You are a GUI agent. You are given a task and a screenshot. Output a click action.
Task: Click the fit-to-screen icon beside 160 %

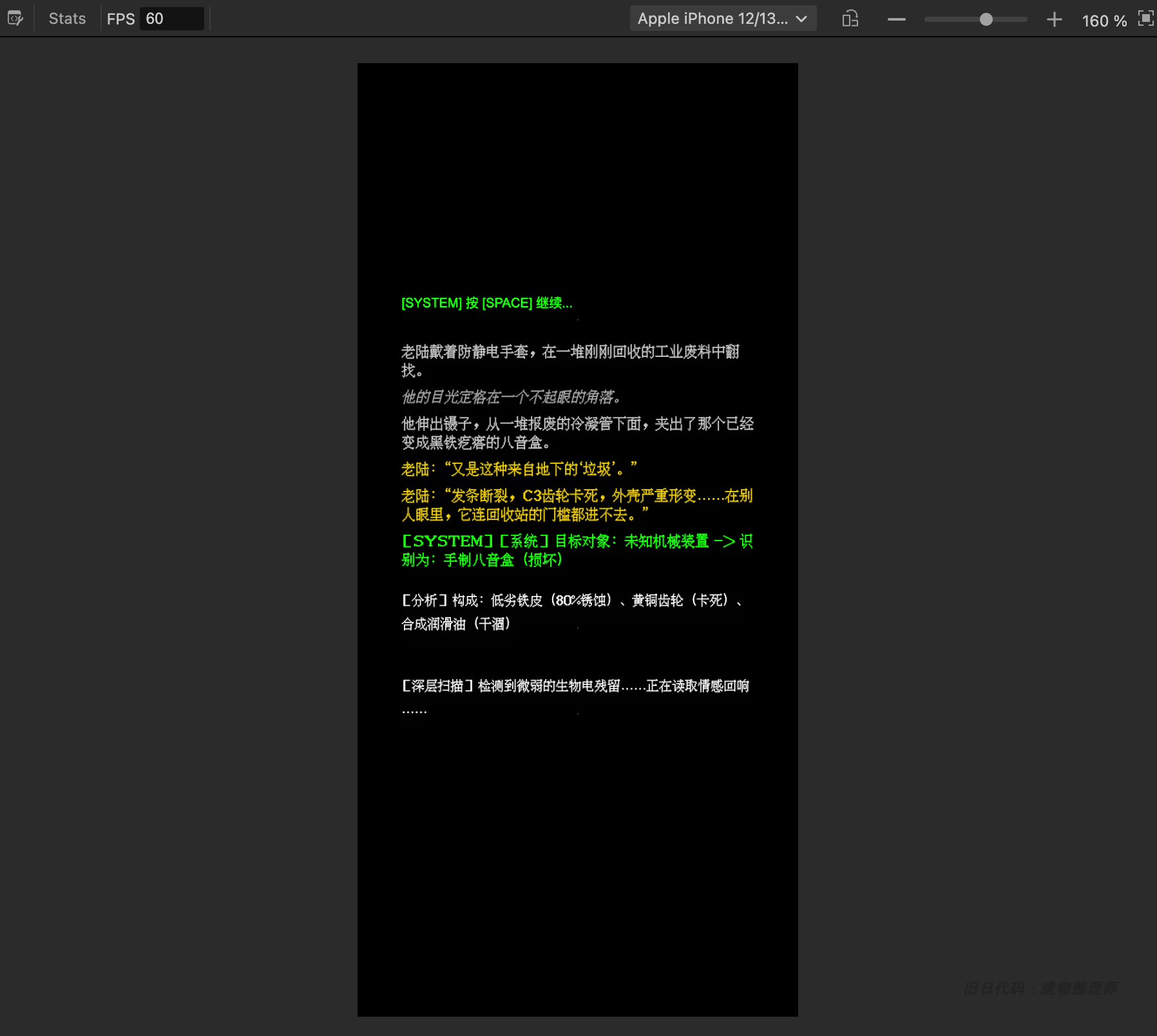pyautogui.click(x=1145, y=19)
